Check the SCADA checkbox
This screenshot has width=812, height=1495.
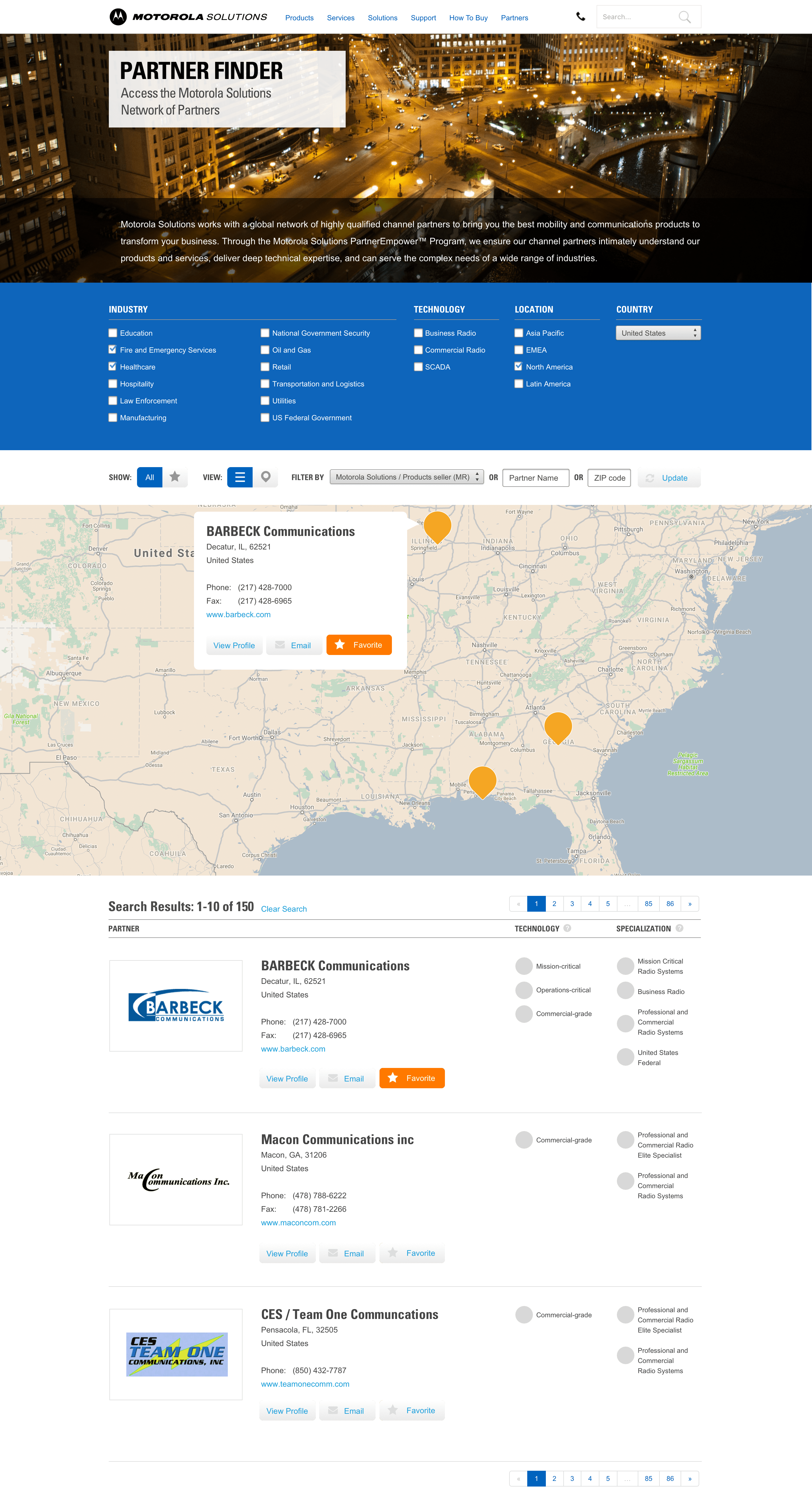coord(418,367)
